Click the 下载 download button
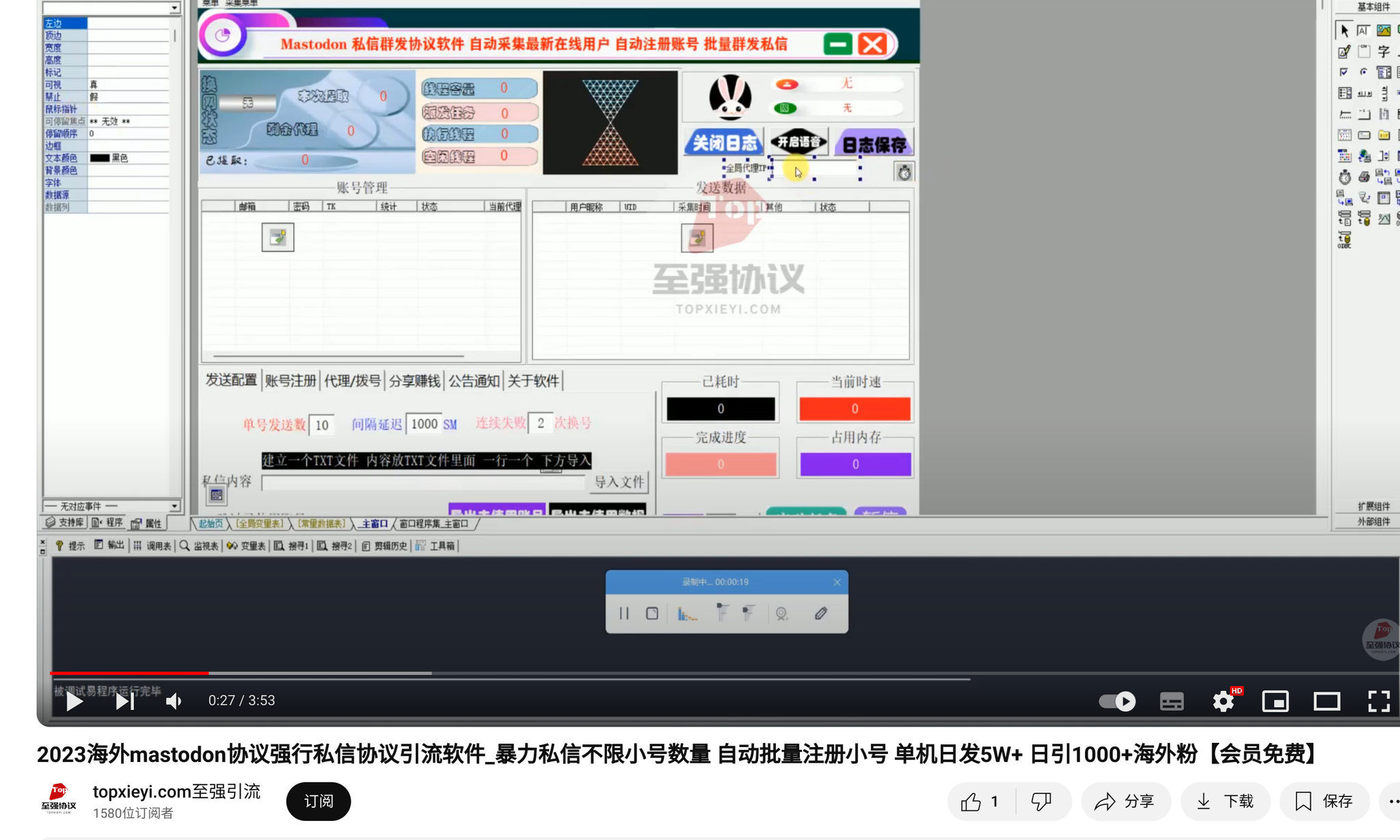 [x=1225, y=801]
